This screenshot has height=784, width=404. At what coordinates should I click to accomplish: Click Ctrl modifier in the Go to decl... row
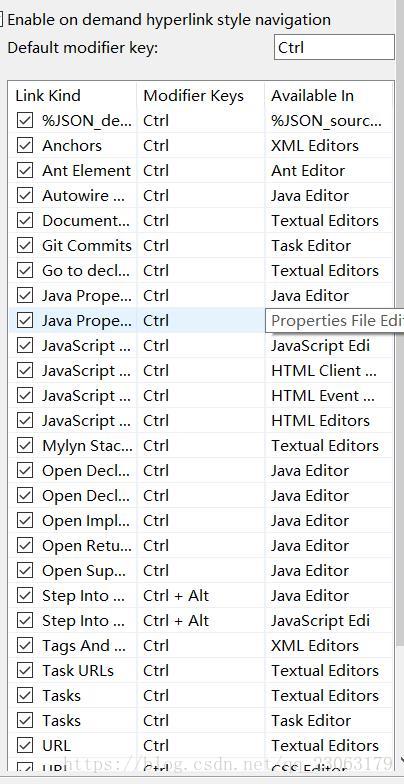156,270
